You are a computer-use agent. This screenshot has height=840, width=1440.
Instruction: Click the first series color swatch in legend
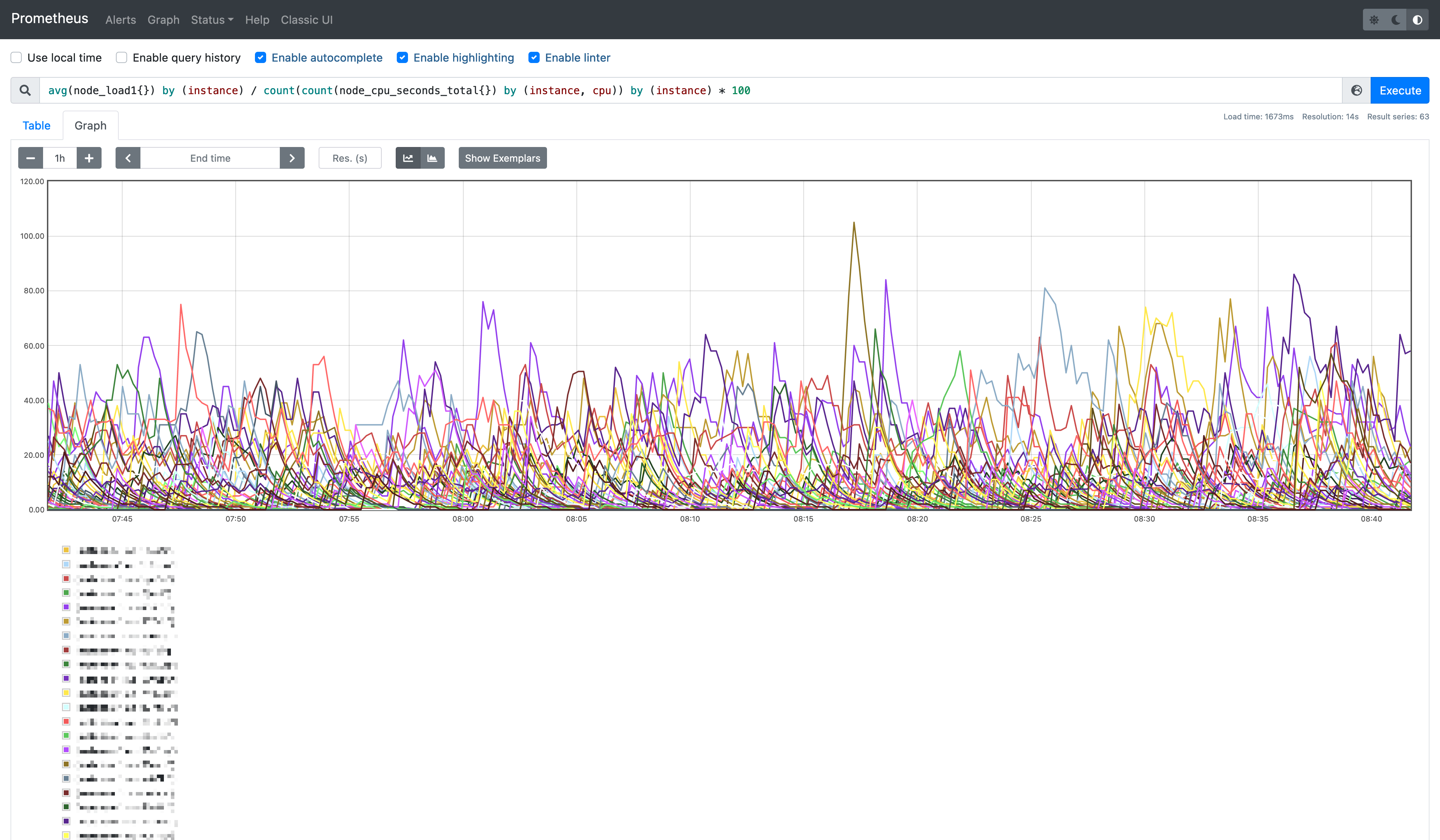click(66, 550)
